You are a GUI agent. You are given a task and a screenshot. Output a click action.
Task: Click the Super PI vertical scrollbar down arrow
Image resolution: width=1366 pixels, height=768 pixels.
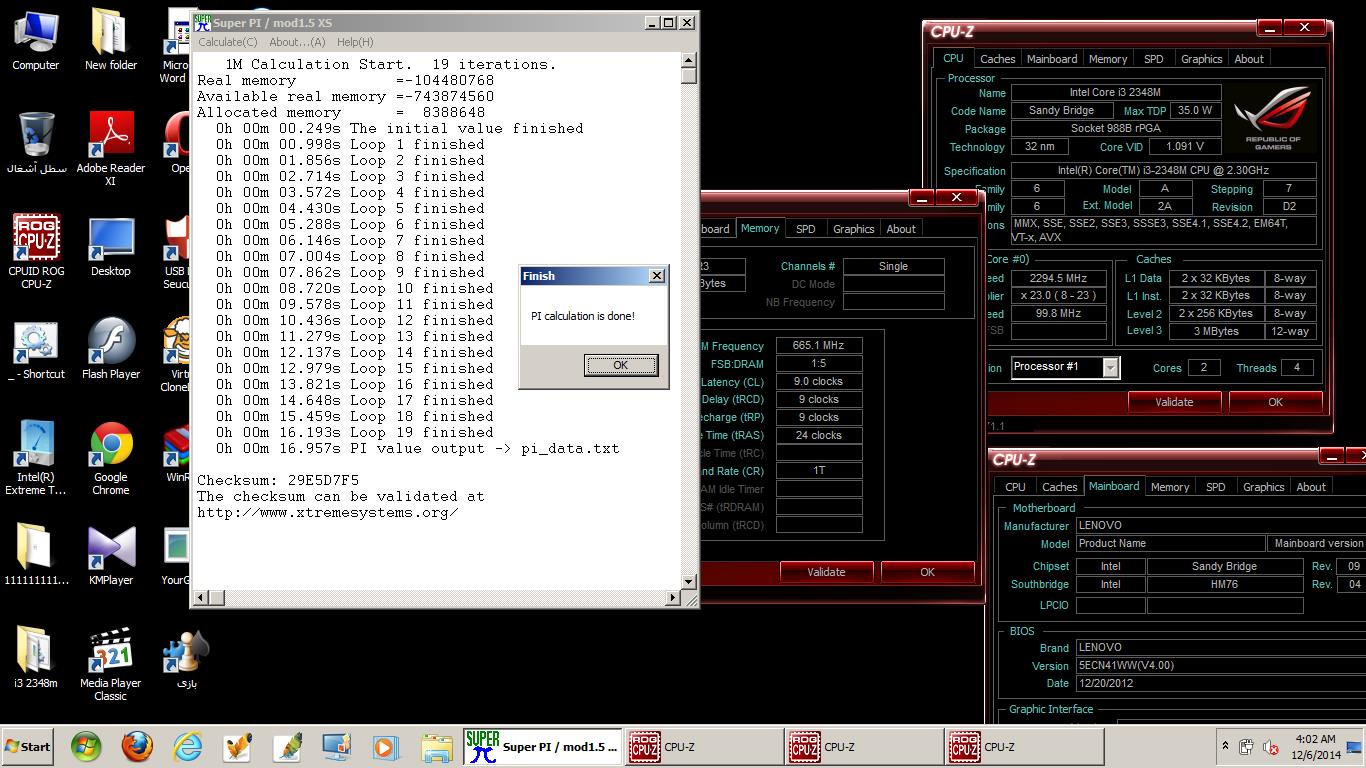[x=688, y=581]
